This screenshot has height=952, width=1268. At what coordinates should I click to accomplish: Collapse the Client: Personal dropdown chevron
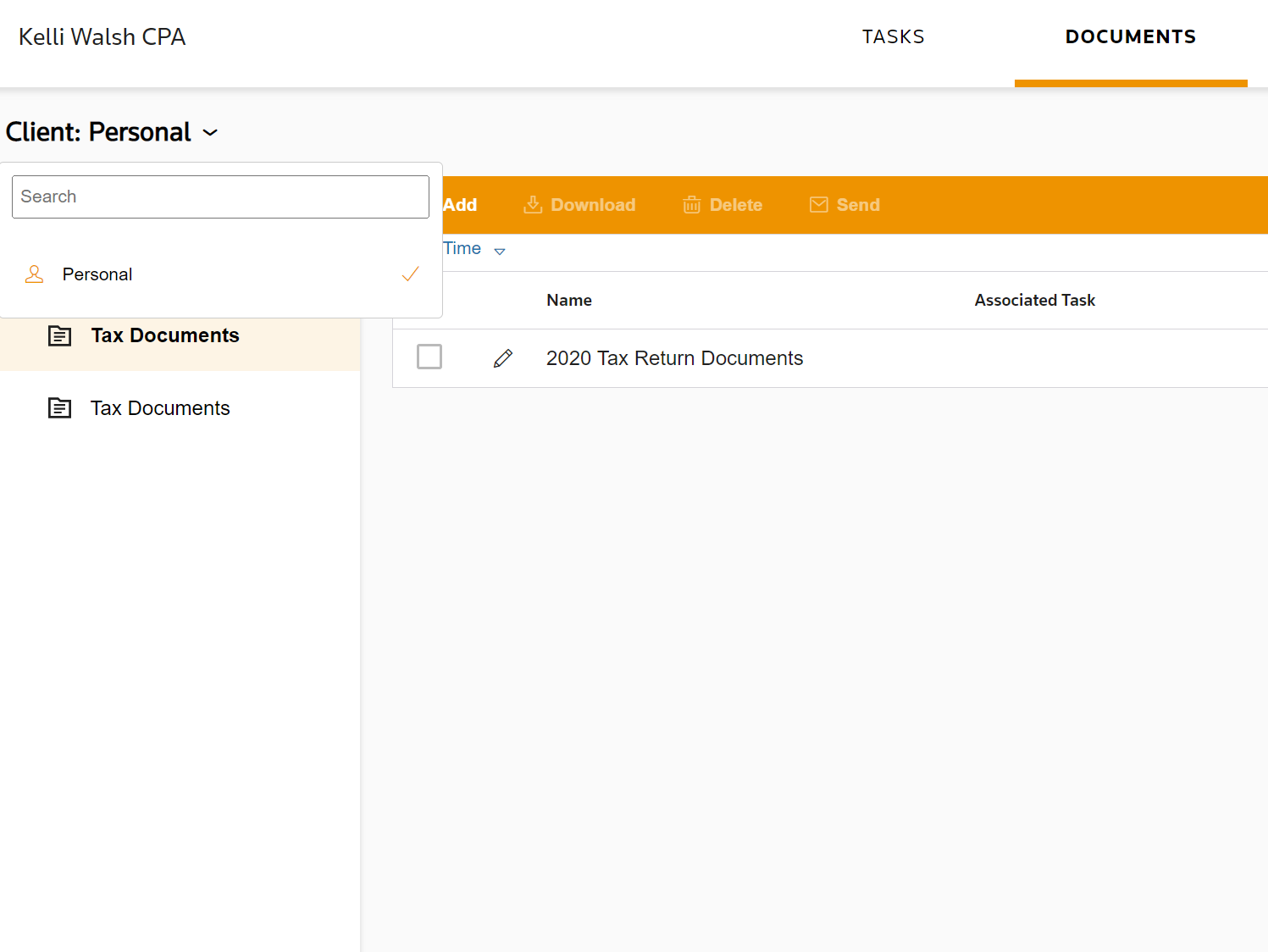click(x=211, y=133)
